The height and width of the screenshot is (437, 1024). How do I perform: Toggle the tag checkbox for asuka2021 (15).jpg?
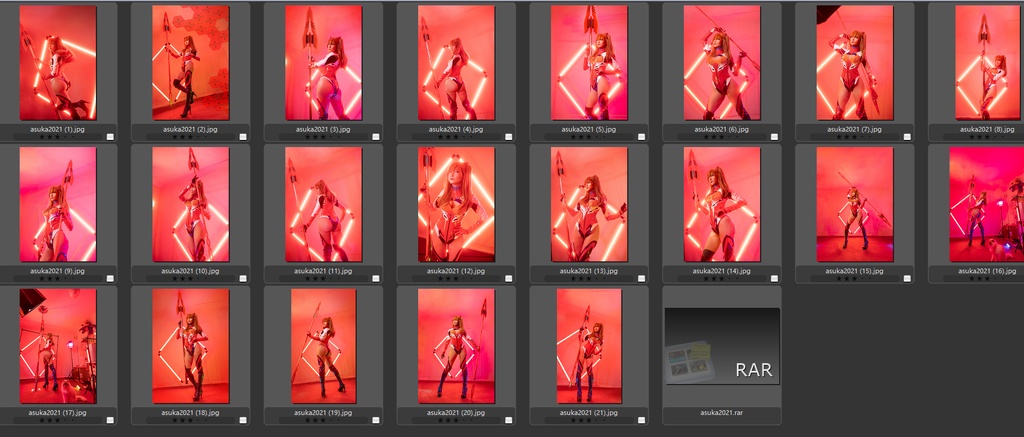pyautogui.click(x=907, y=278)
